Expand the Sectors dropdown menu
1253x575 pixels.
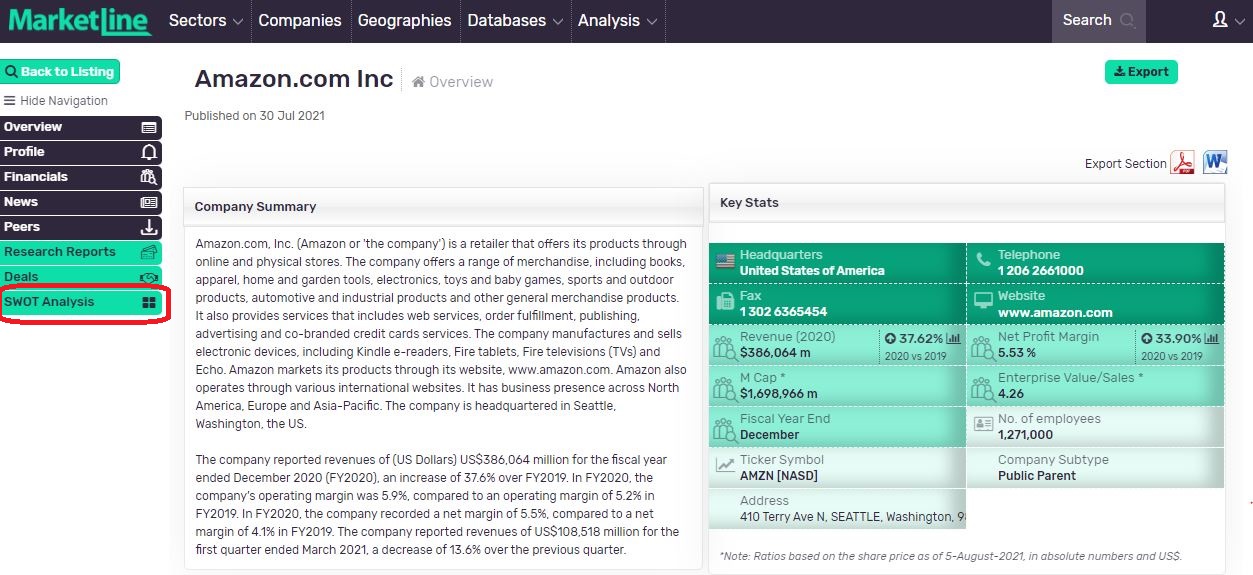tap(205, 21)
